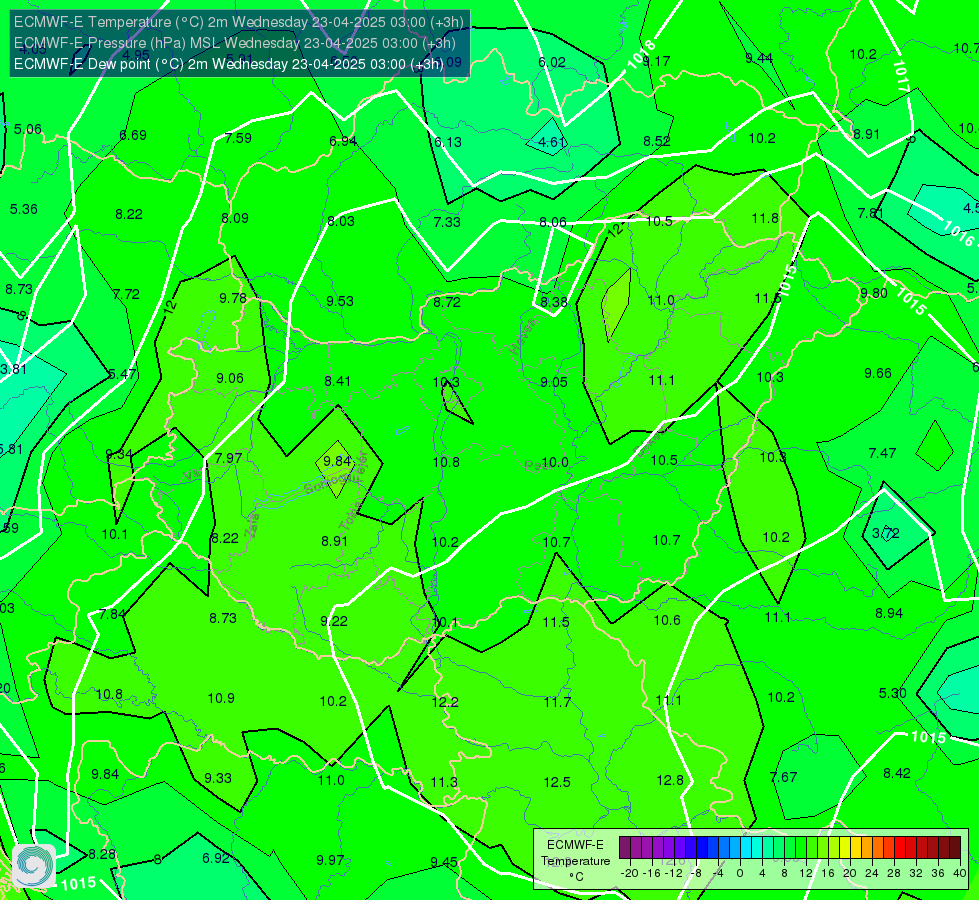
Task: Click the 9.97 temperature value
Action: (330, 860)
